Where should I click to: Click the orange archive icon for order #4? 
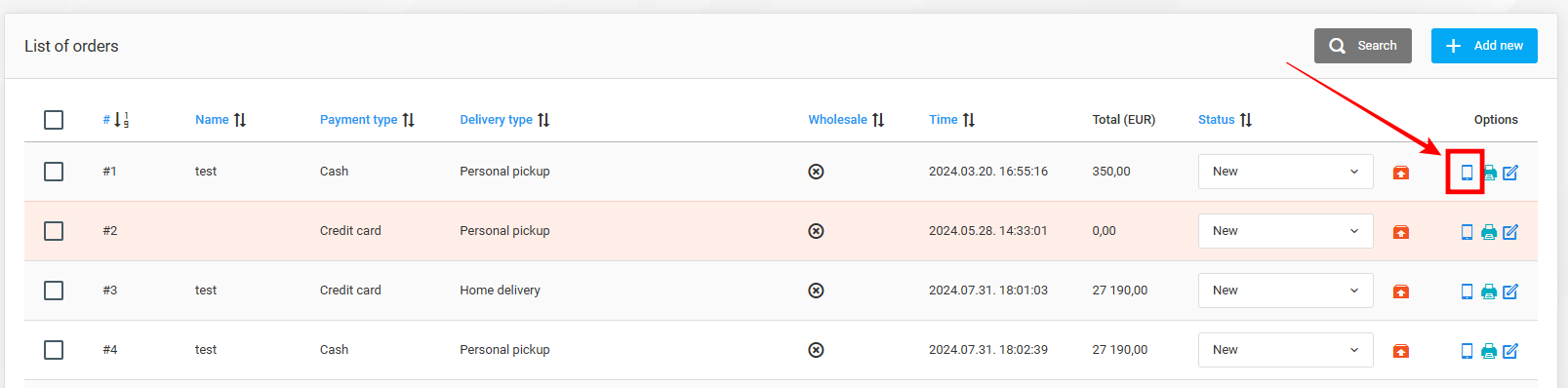click(1401, 351)
